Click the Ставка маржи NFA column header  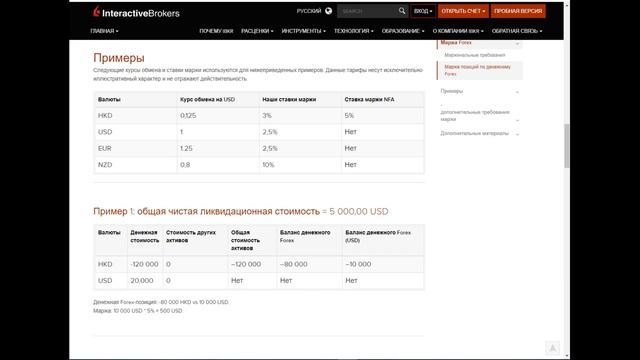click(x=369, y=100)
